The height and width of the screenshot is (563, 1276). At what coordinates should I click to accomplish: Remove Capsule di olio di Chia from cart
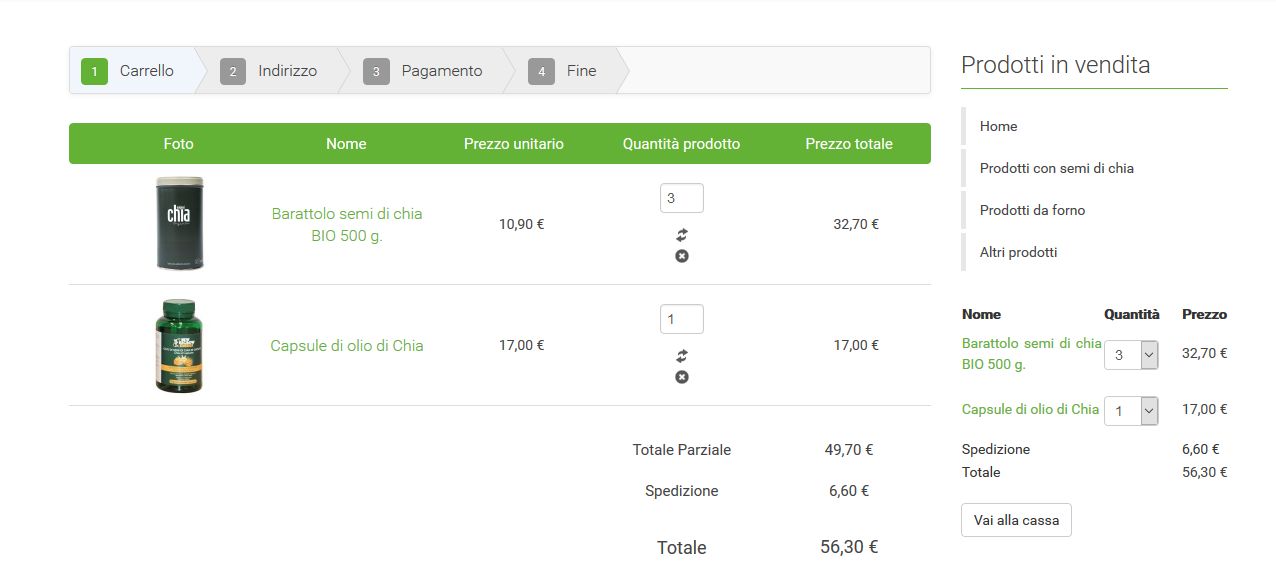(x=682, y=377)
